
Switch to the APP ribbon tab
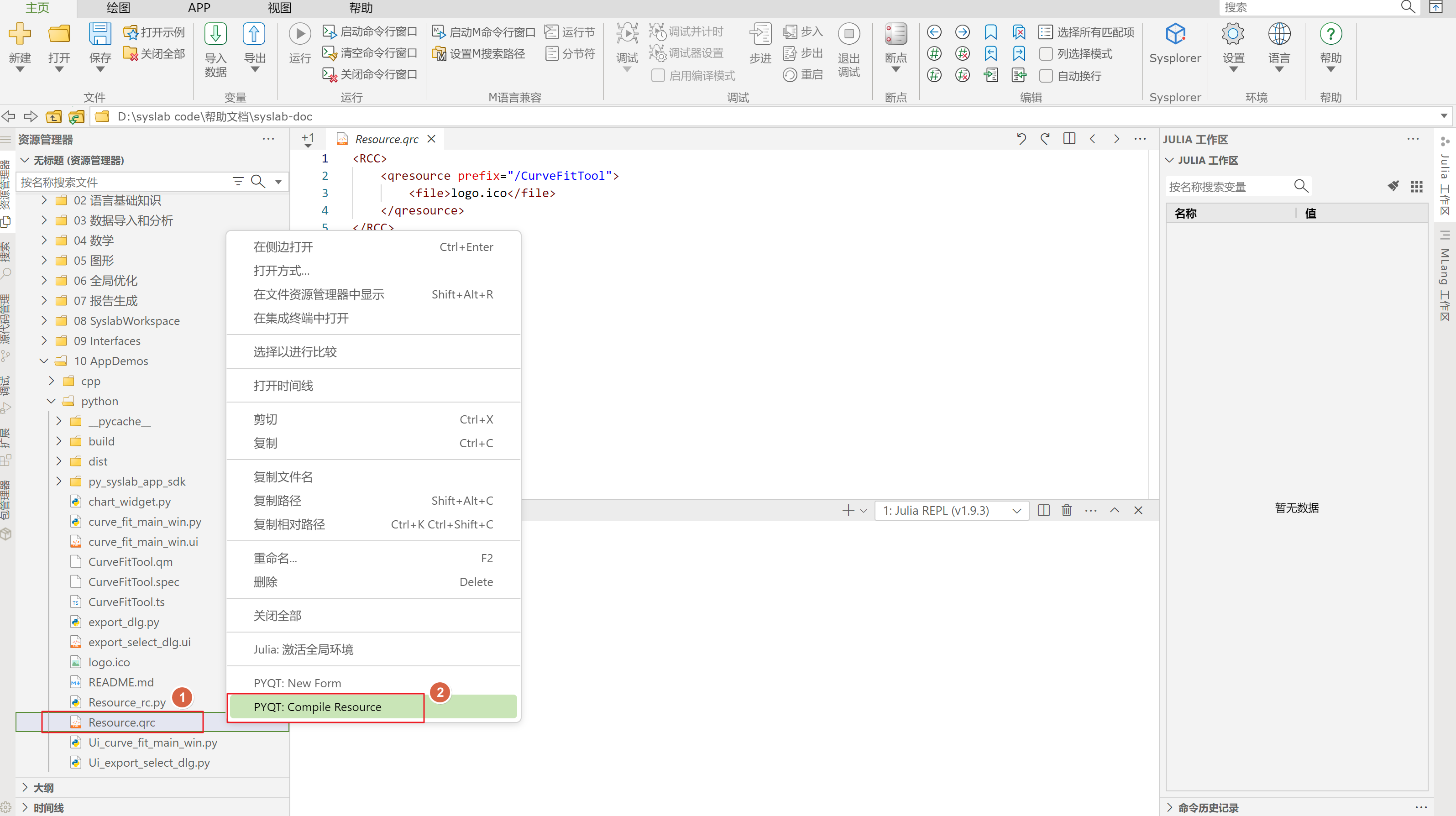(199, 8)
